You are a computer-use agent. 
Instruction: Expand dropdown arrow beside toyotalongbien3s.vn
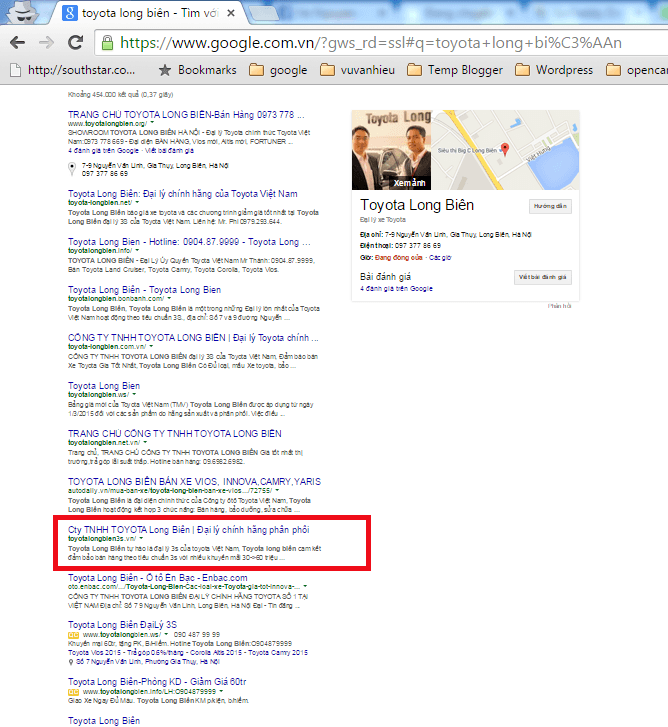141,538
